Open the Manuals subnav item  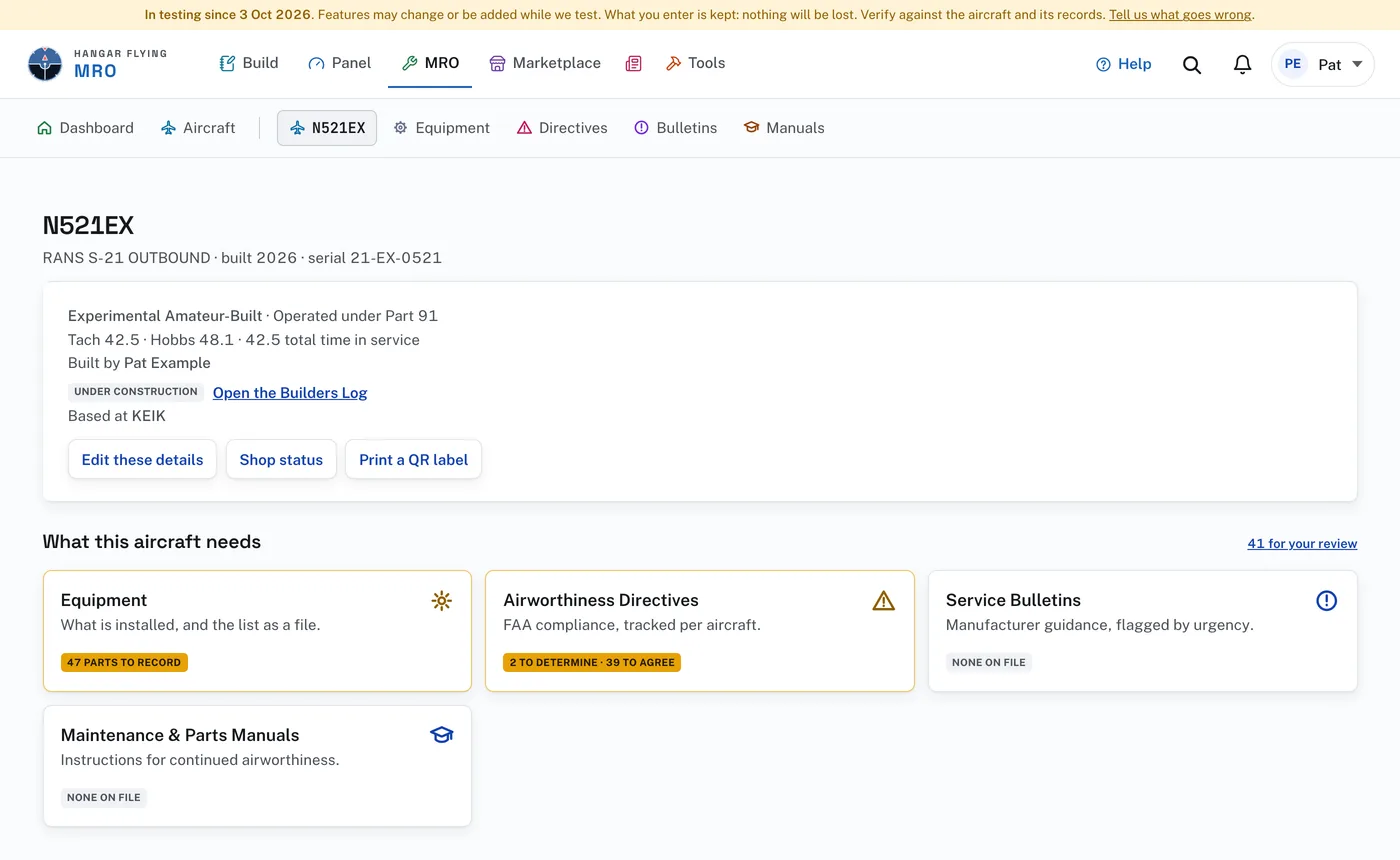(x=784, y=128)
